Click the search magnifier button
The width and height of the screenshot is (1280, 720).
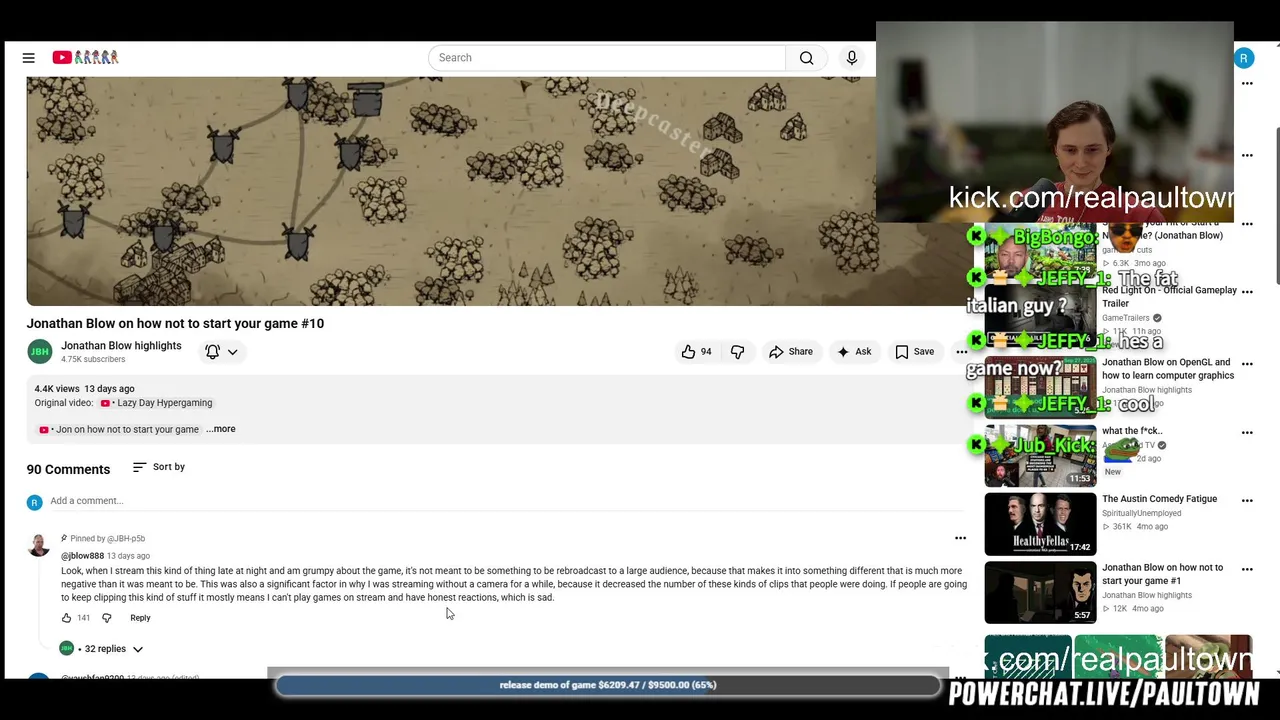pos(806,58)
